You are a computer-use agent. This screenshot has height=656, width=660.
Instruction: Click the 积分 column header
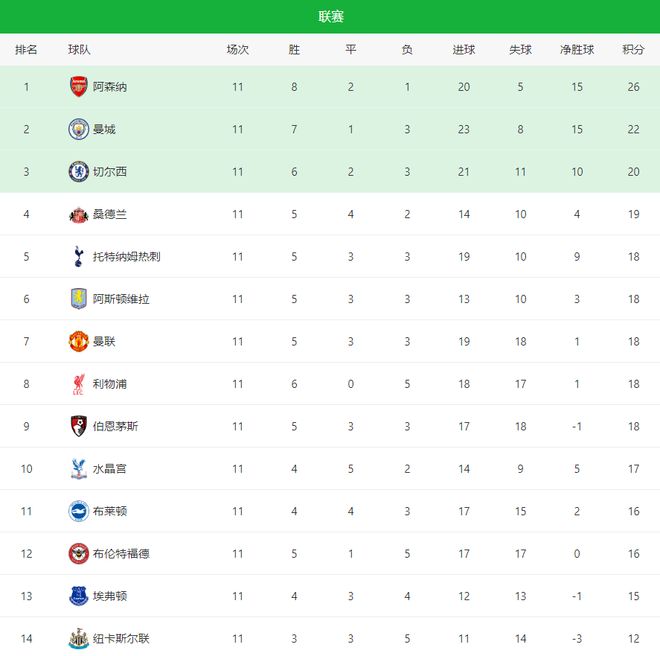pos(633,50)
